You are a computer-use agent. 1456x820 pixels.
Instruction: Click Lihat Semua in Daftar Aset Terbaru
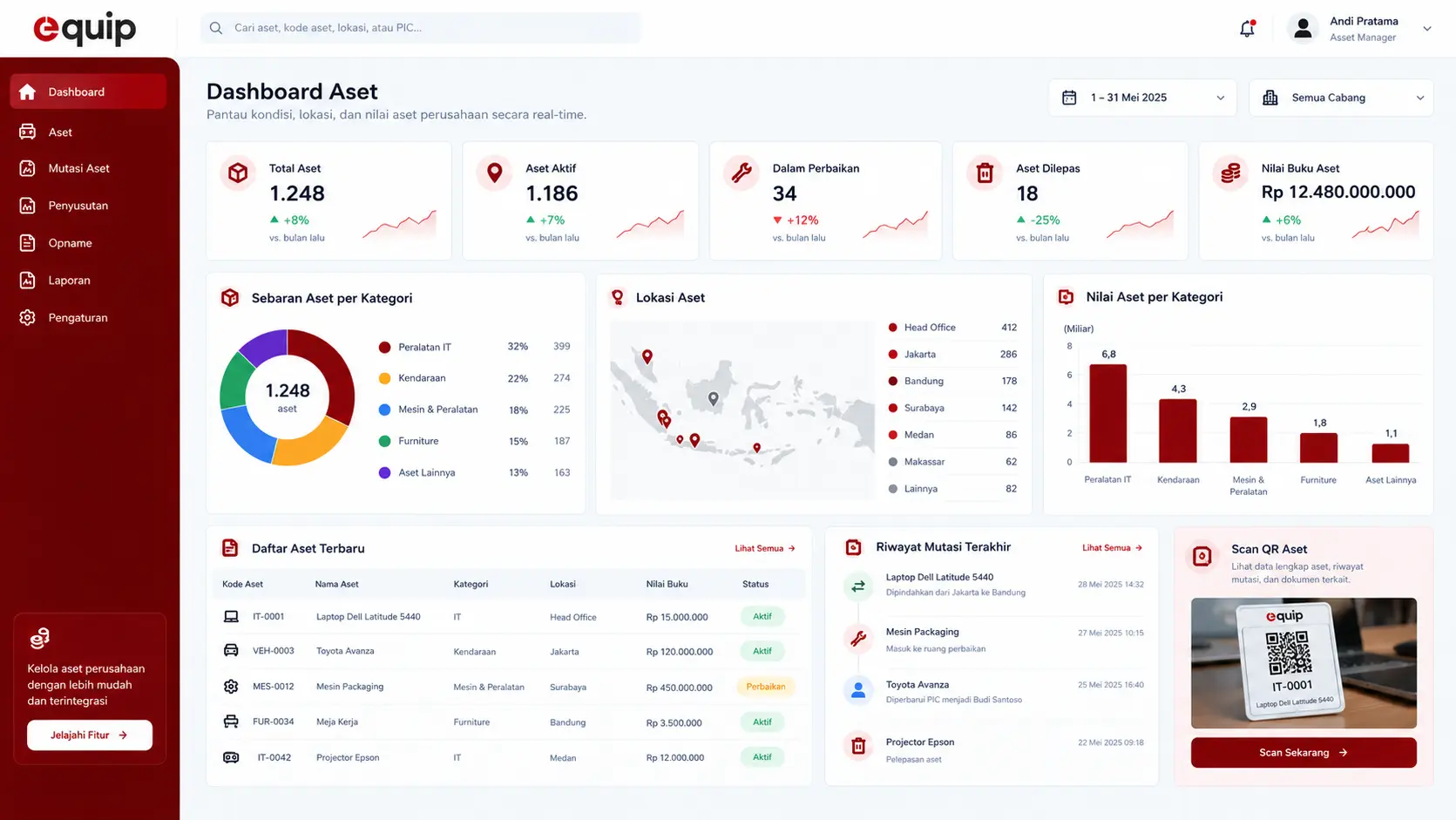[765, 549]
